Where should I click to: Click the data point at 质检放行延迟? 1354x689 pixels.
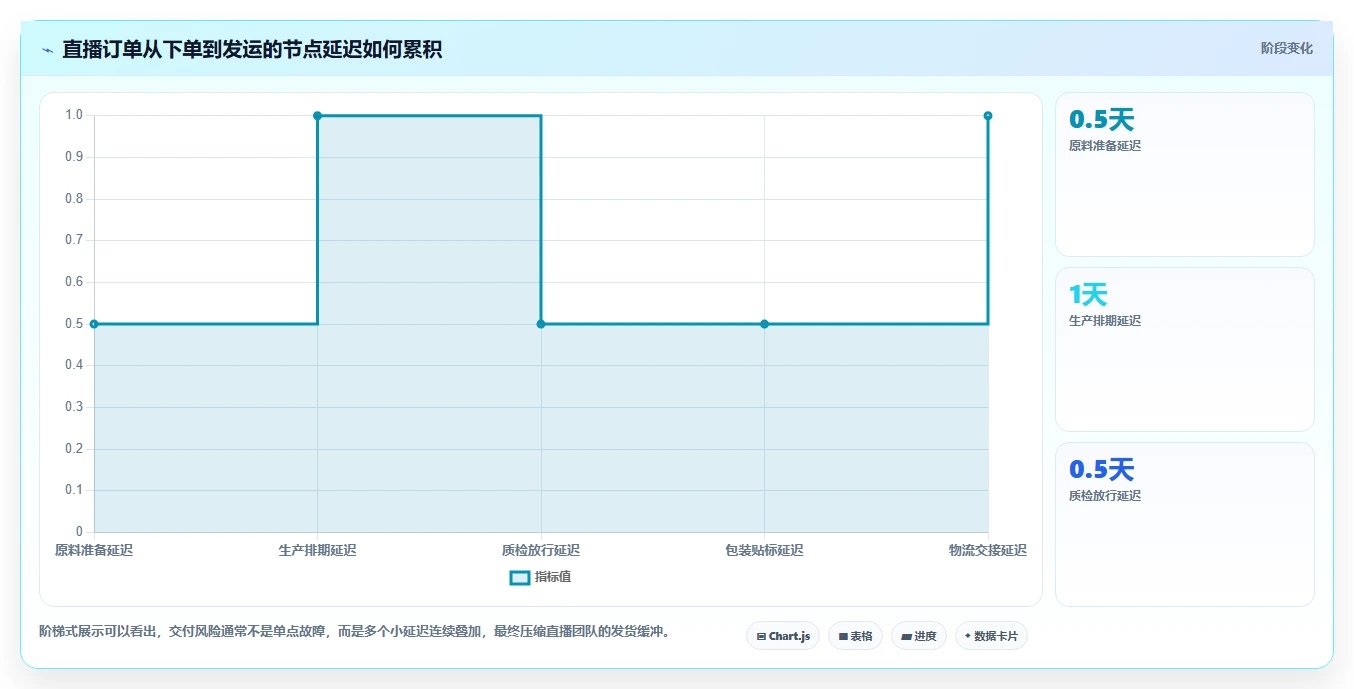pyautogui.click(x=541, y=324)
